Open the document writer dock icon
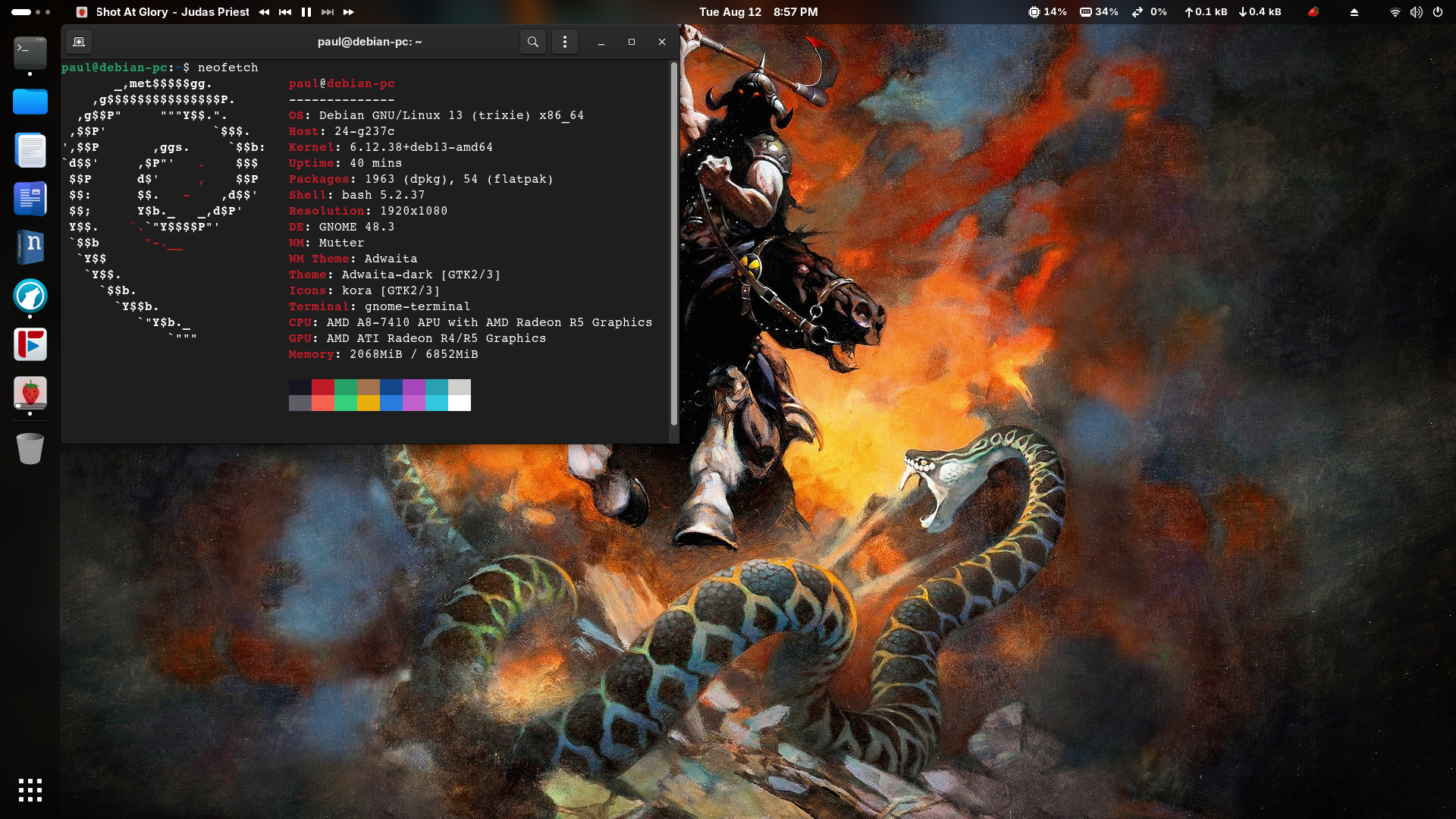 (30, 199)
